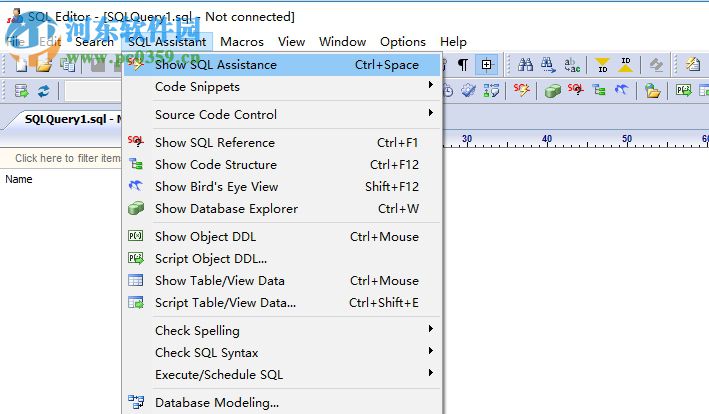Image resolution: width=709 pixels, height=414 pixels.
Task: Click the grayed highlighter toolbar icon
Action: pyautogui.click(x=656, y=65)
